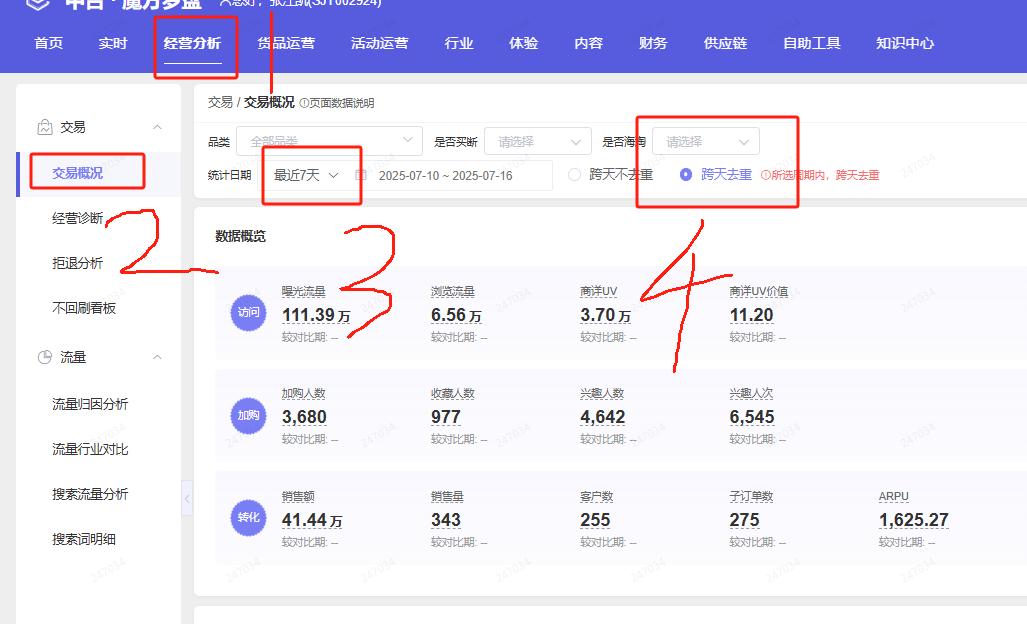Open the 是否买断 dropdown
This screenshot has height=624, width=1027.
click(x=536, y=142)
